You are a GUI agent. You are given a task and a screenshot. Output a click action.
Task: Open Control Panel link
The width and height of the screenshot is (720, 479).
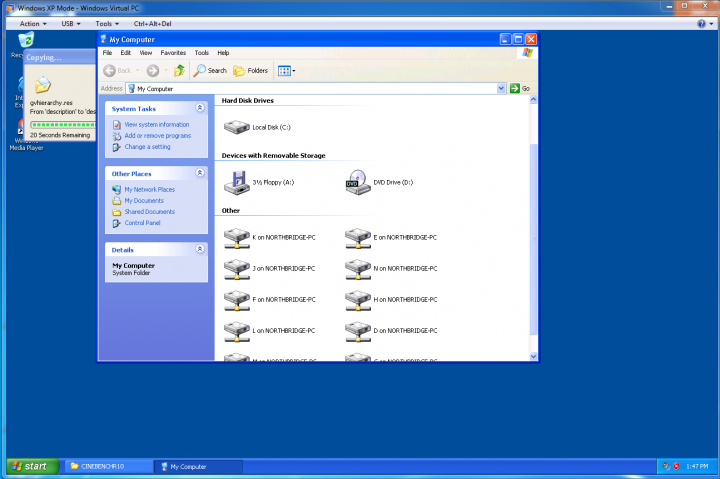click(142, 223)
